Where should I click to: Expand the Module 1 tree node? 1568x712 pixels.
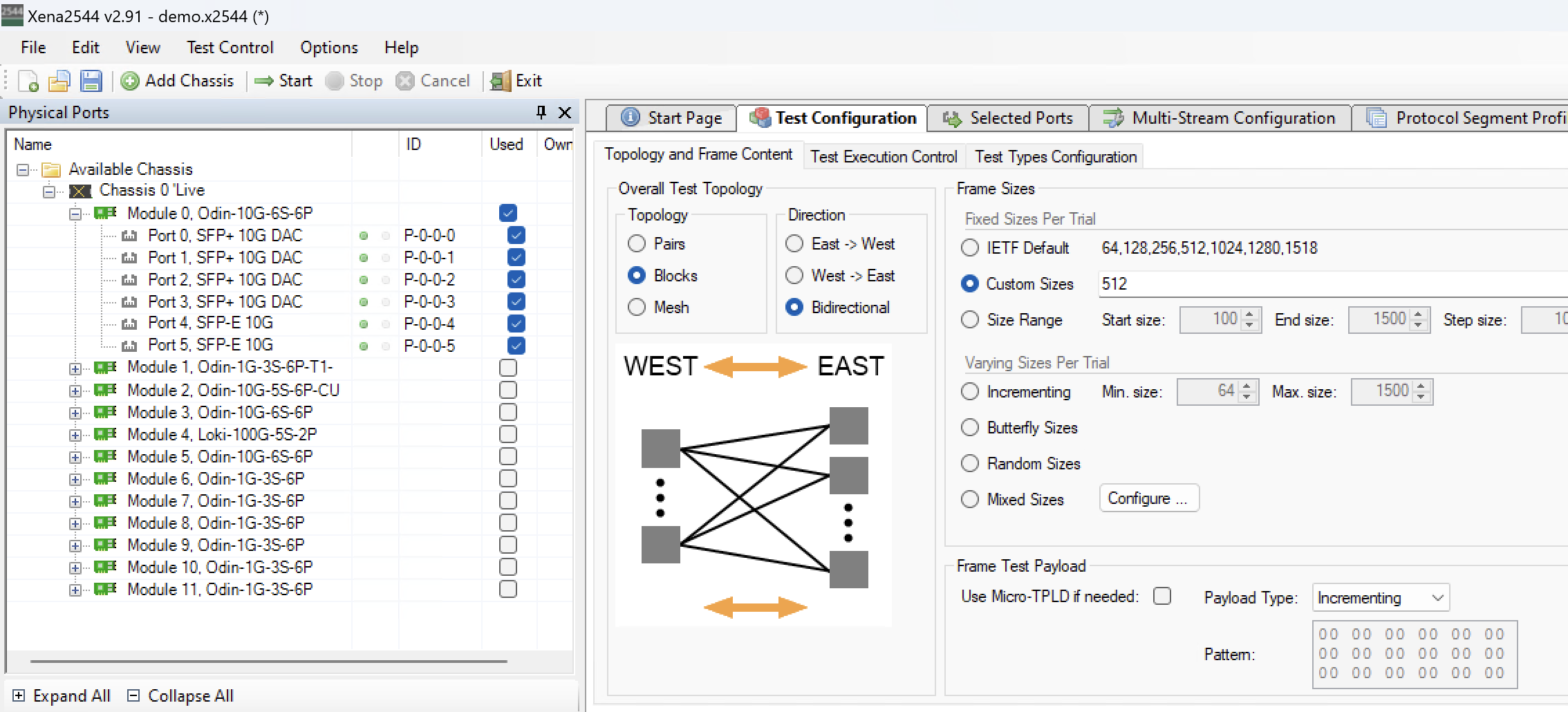pyautogui.click(x=75, y=369)
